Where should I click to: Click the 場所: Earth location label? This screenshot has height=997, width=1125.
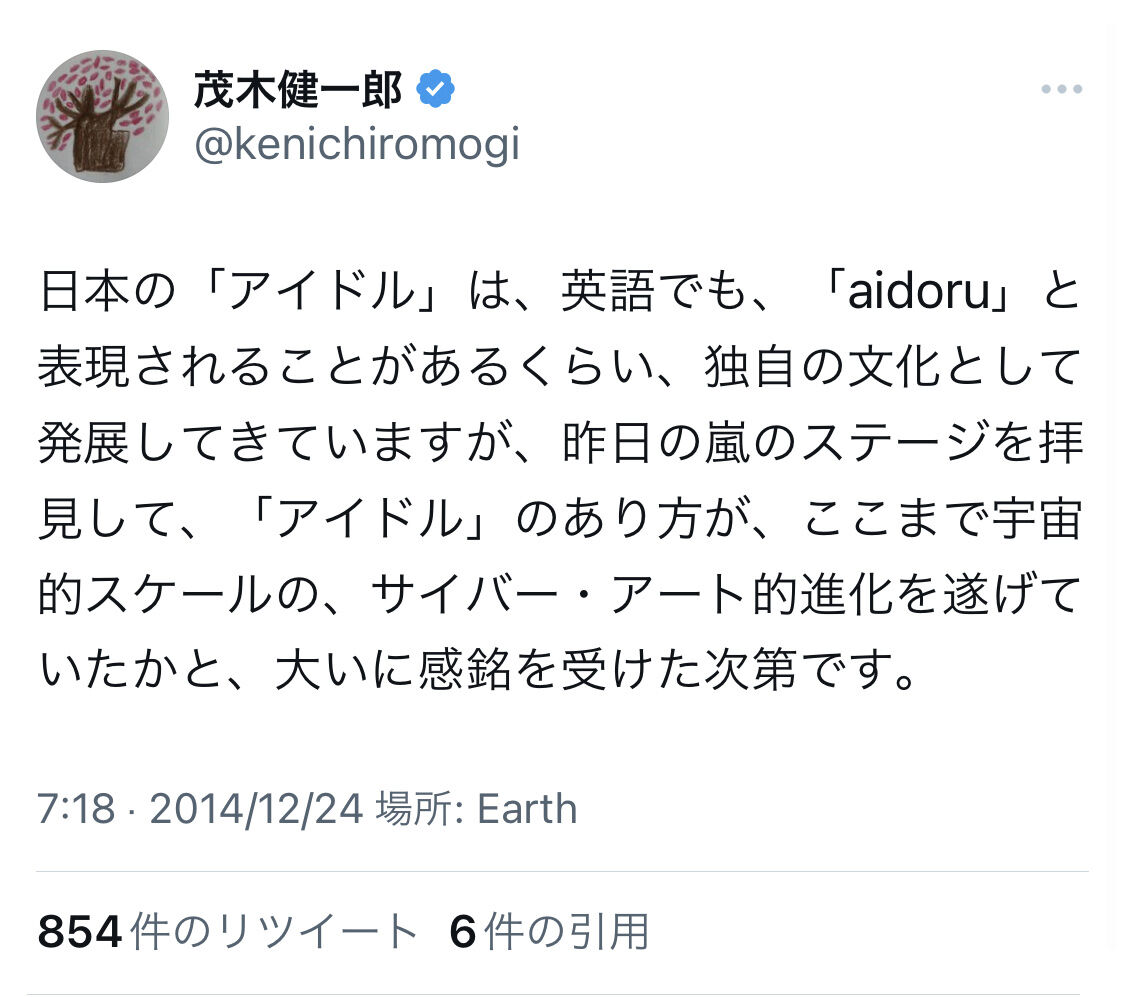coord(476,808)
